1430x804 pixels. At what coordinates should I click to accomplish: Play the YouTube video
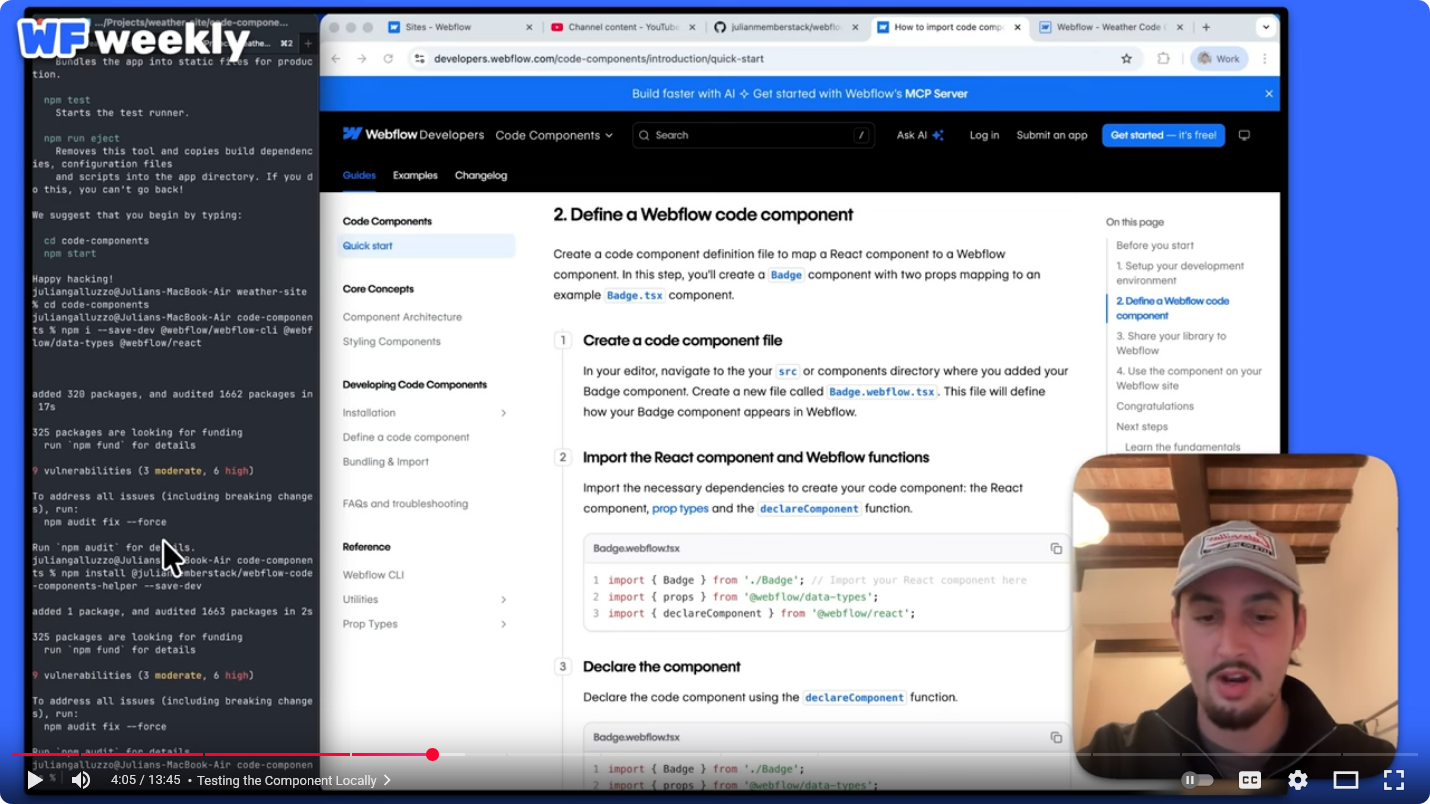35,780
